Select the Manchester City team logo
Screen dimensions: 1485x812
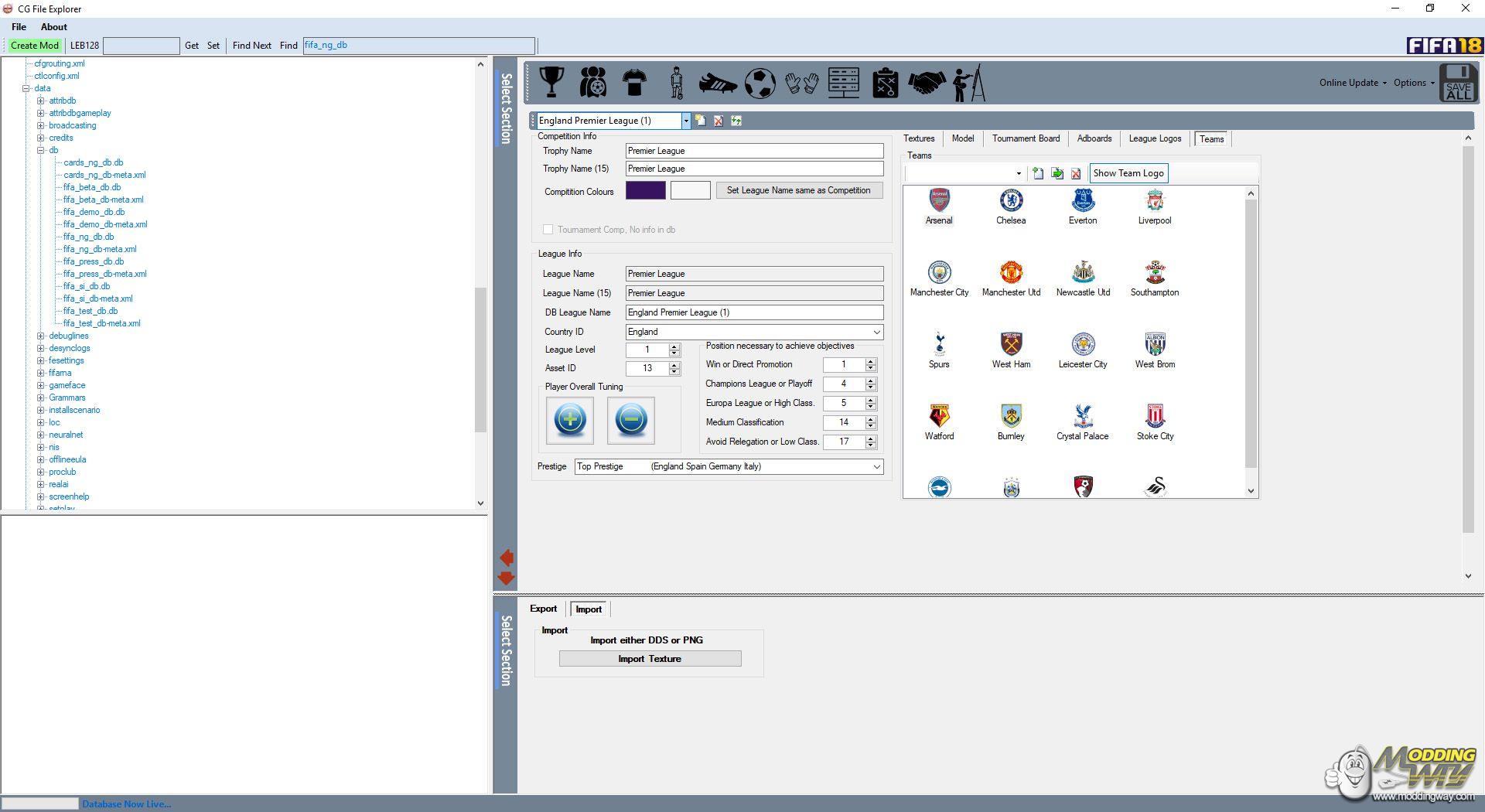[939, 273]
